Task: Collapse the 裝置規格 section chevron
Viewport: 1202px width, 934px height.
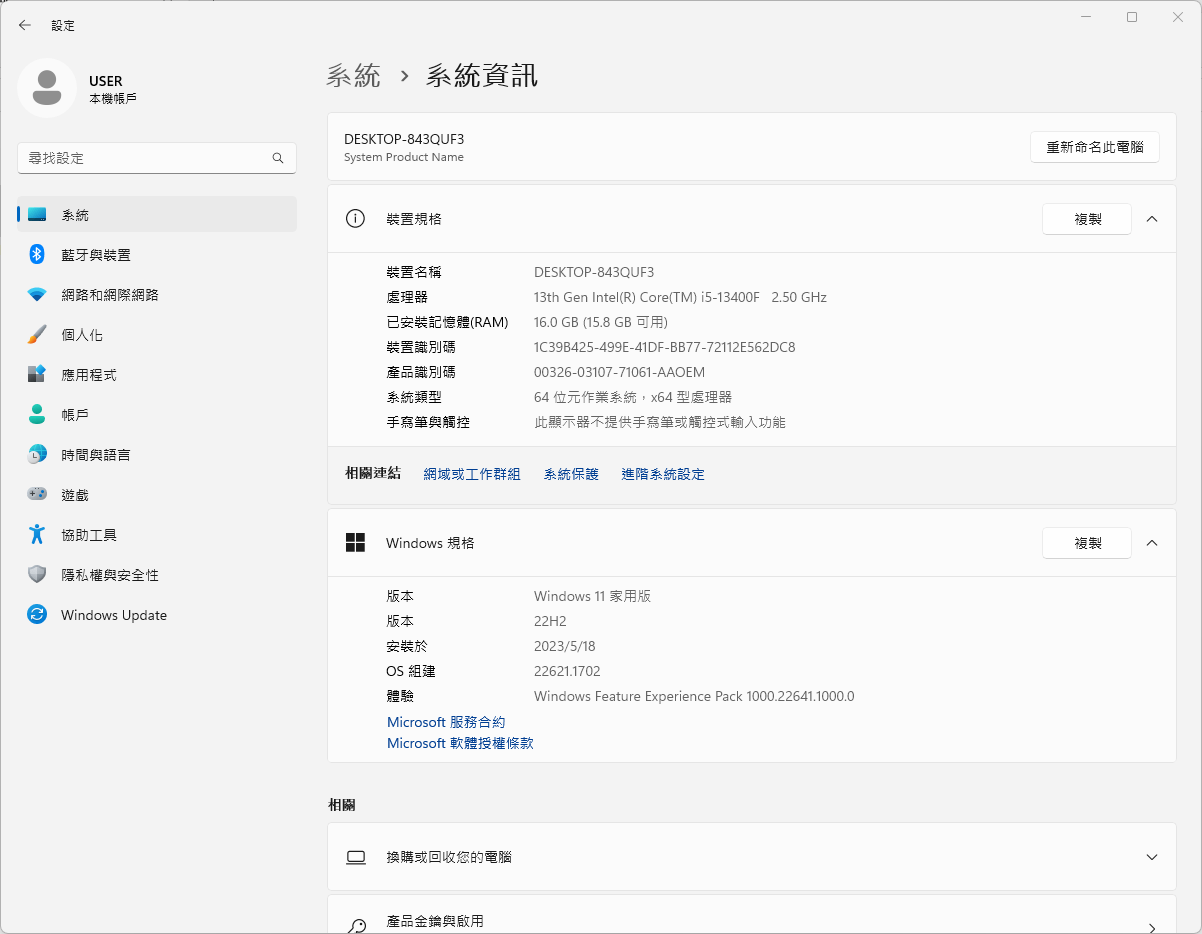Action: pyautogui.click(x=1152, y=219)
